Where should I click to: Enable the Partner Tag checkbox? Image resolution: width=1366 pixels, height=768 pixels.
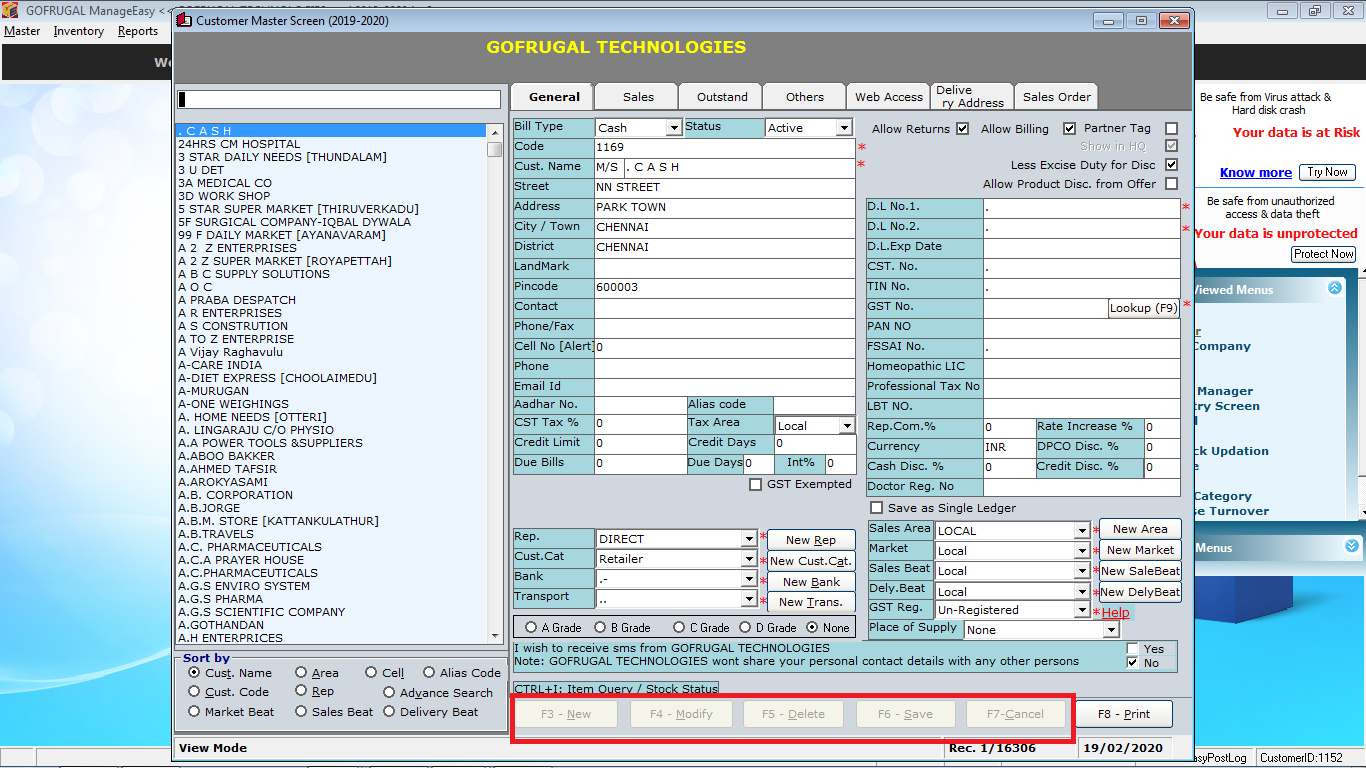coord(1171,129)
